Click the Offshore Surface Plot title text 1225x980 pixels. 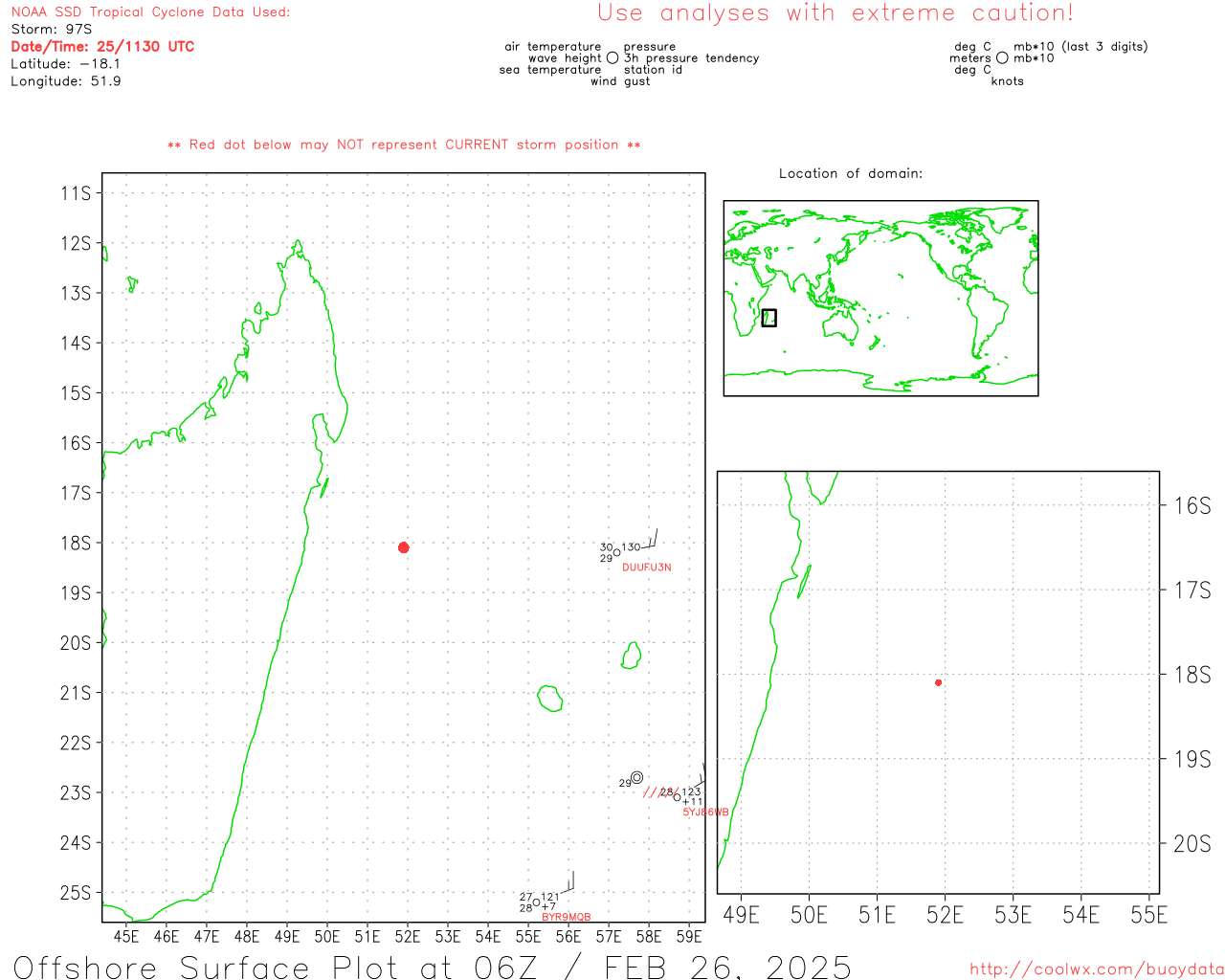(x=432, y=967)
